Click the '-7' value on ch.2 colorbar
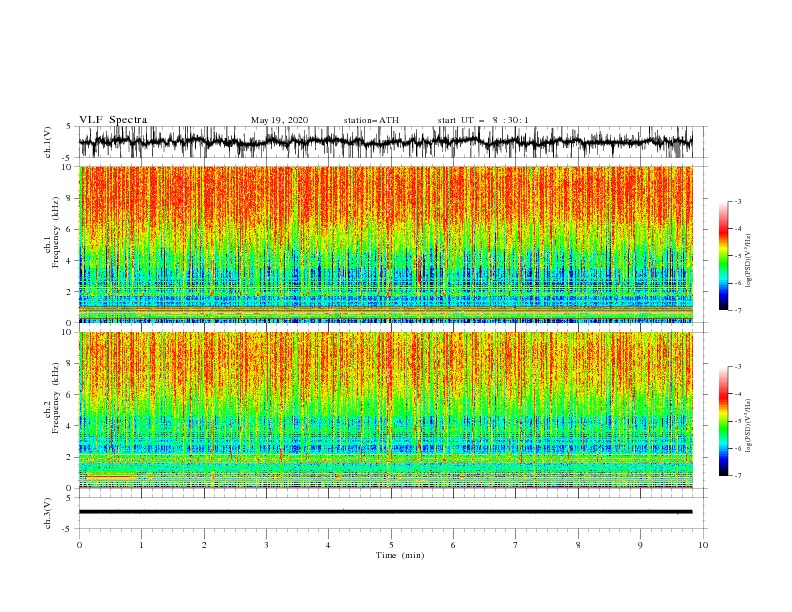The width and height of the screenshot is (792, 612). click(738, 476)
